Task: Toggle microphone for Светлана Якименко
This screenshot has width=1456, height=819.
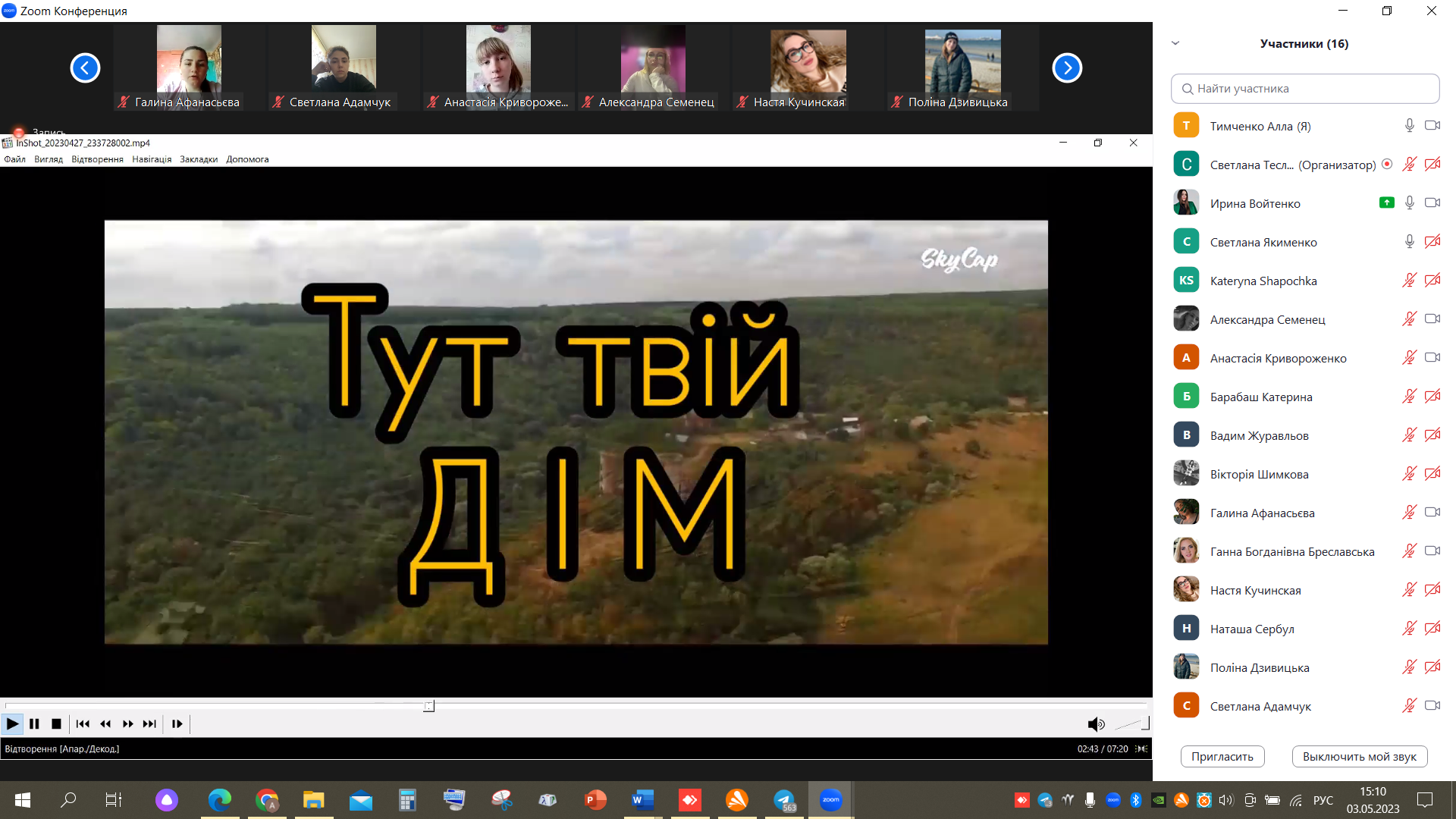Action: pos(1409,242)
